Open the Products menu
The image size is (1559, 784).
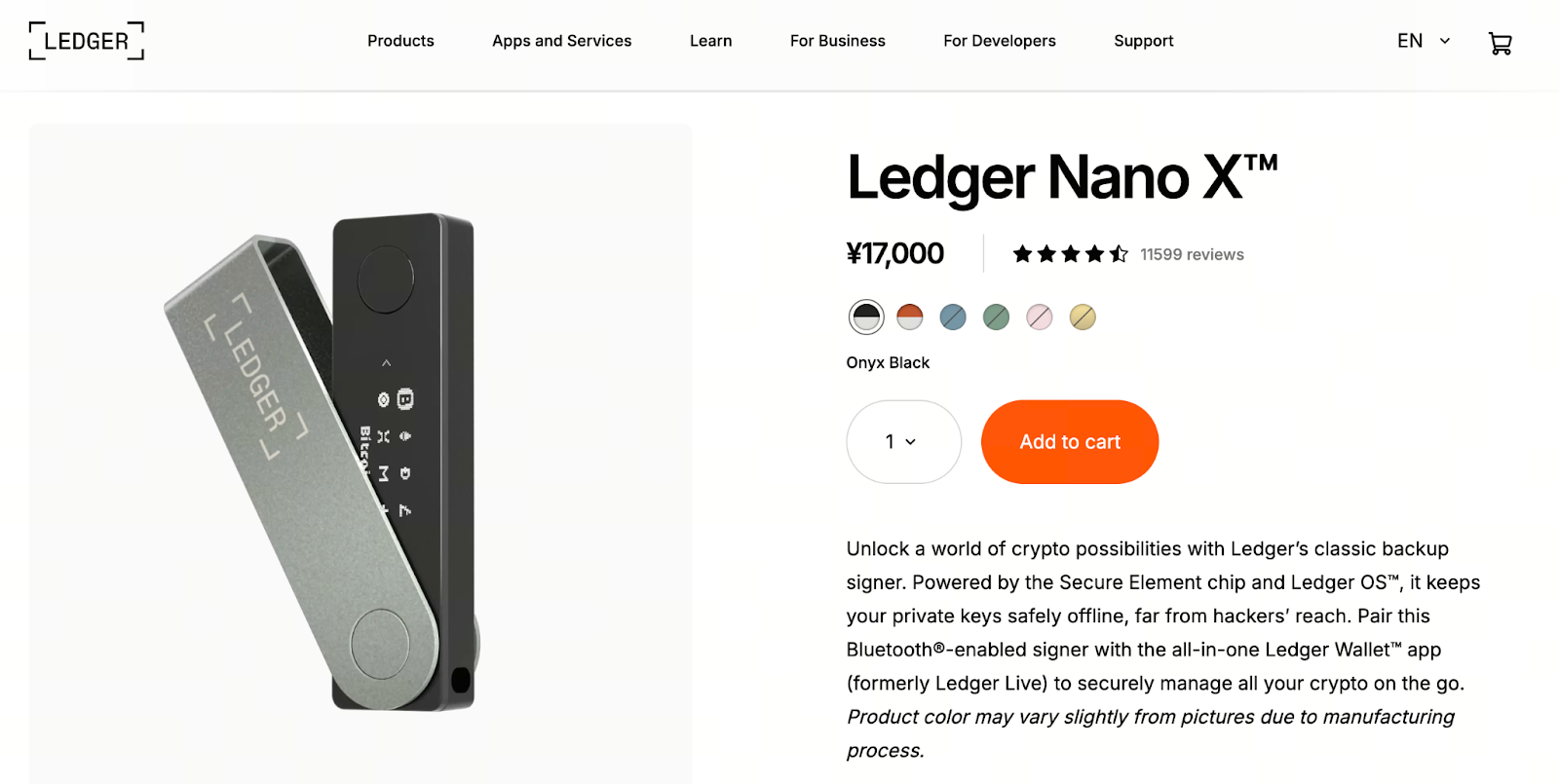click(x=400, y=41)
